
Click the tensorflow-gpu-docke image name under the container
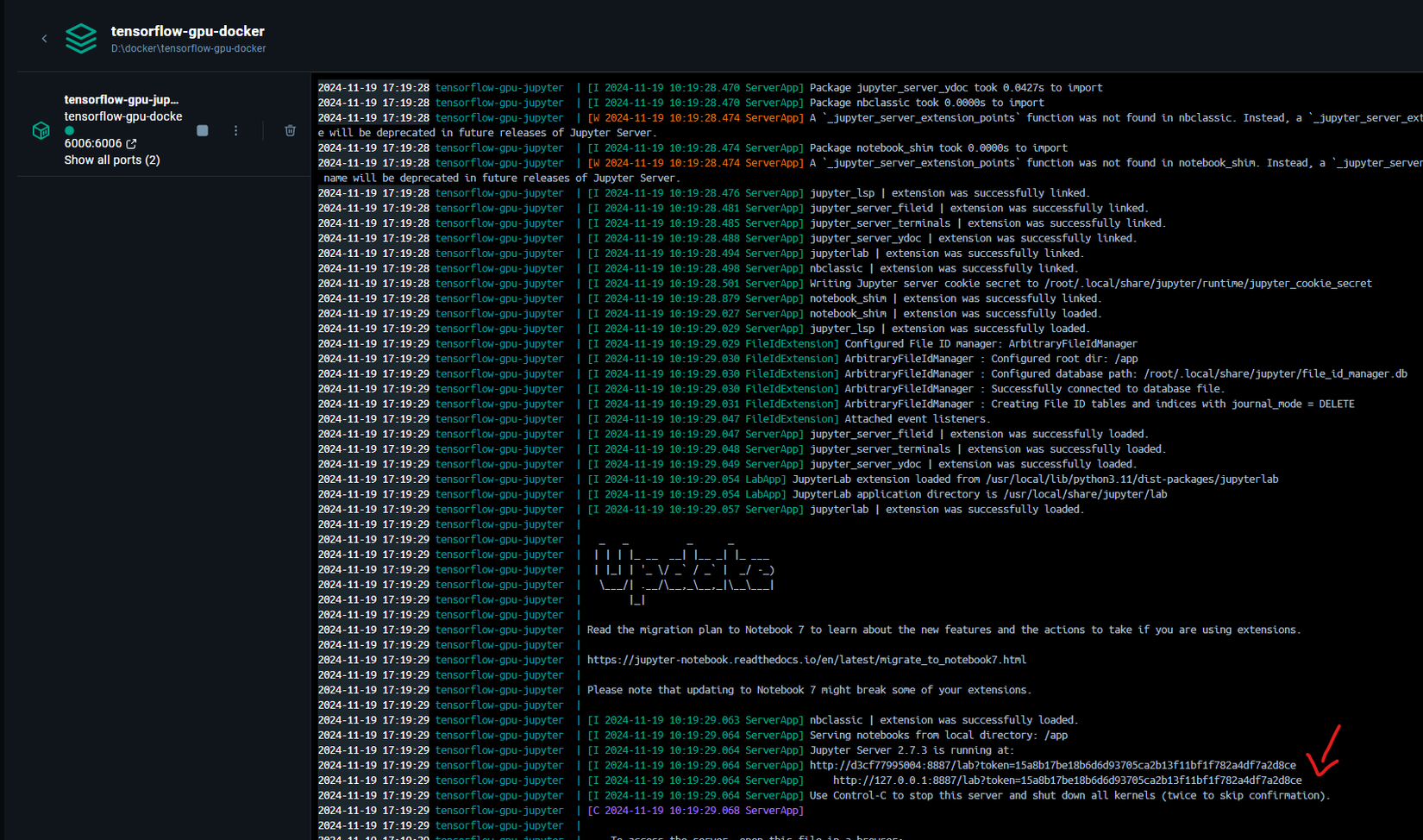(x=123, y=116)
